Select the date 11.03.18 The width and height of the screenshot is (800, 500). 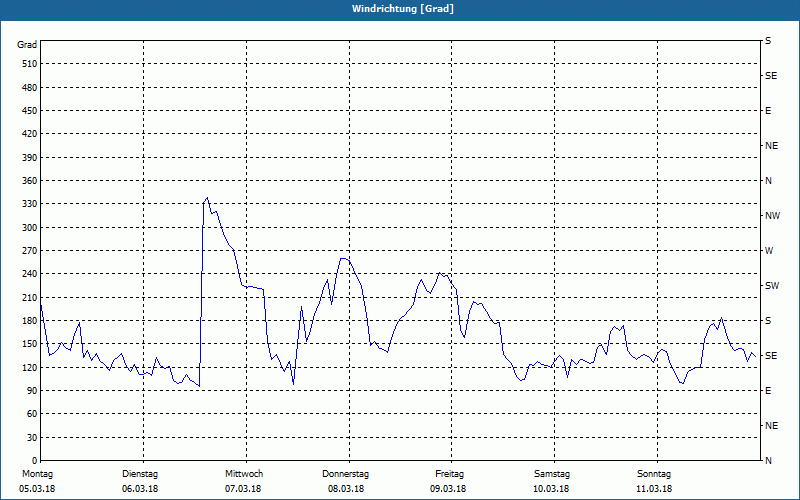click(654, 489)
